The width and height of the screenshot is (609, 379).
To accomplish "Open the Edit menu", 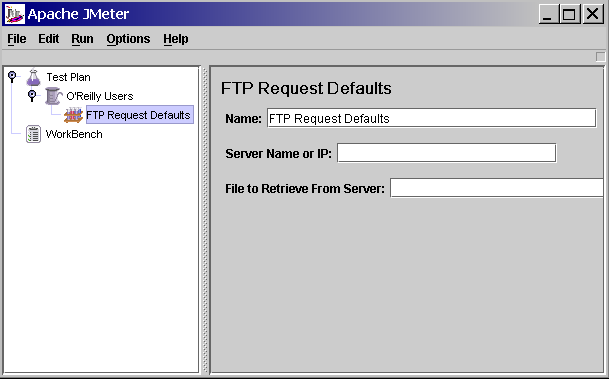I will [49, 39].
